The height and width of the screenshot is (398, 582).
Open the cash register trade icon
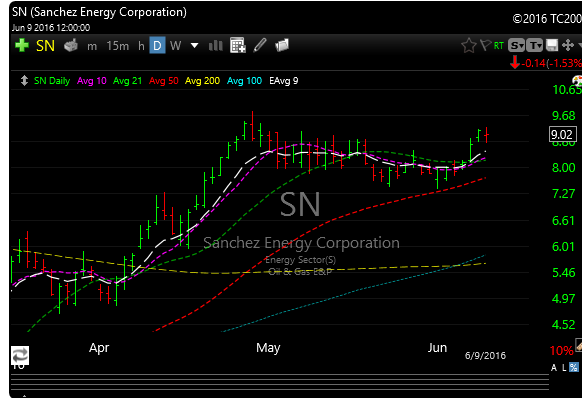click(x=71, y=45)
